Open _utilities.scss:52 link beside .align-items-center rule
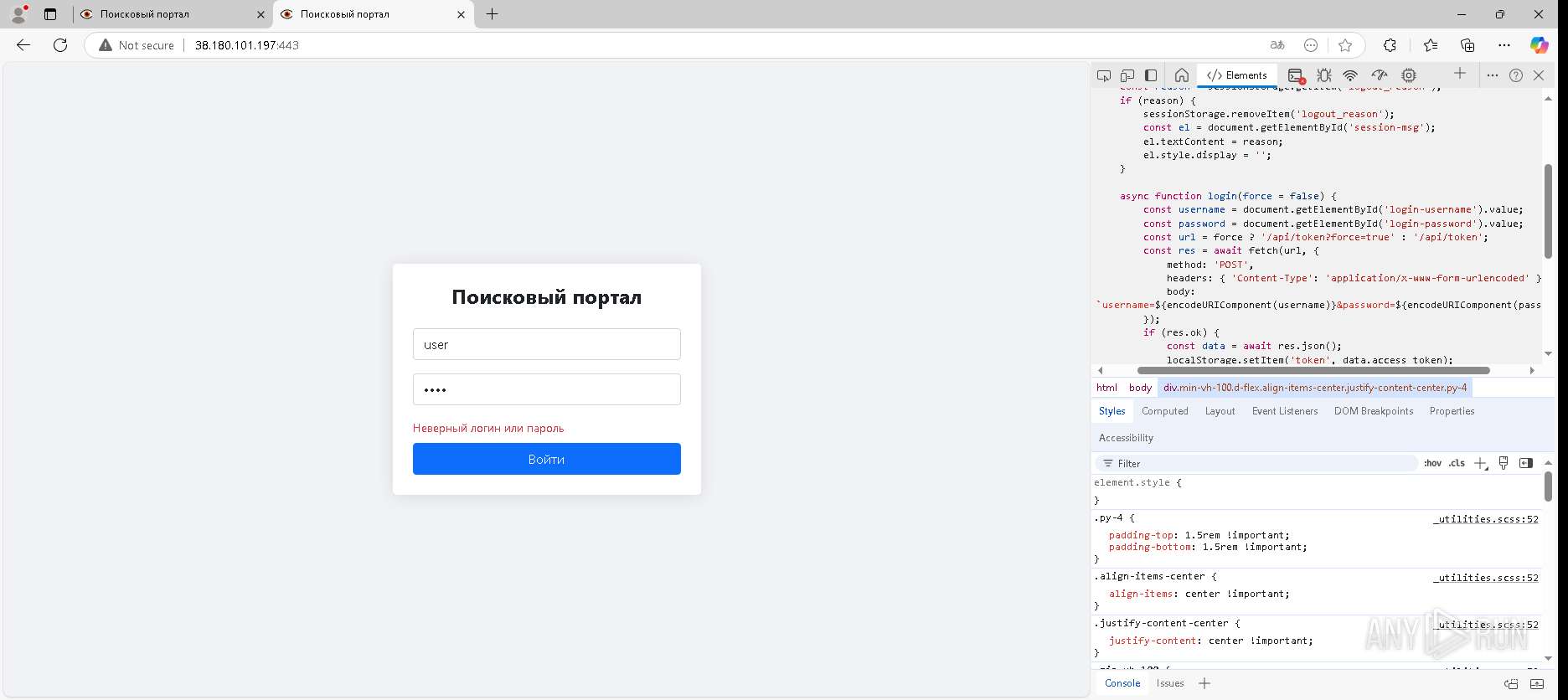Viewport: 1568px width, 700px height. pyautogui.click(x=1486, y=578)
